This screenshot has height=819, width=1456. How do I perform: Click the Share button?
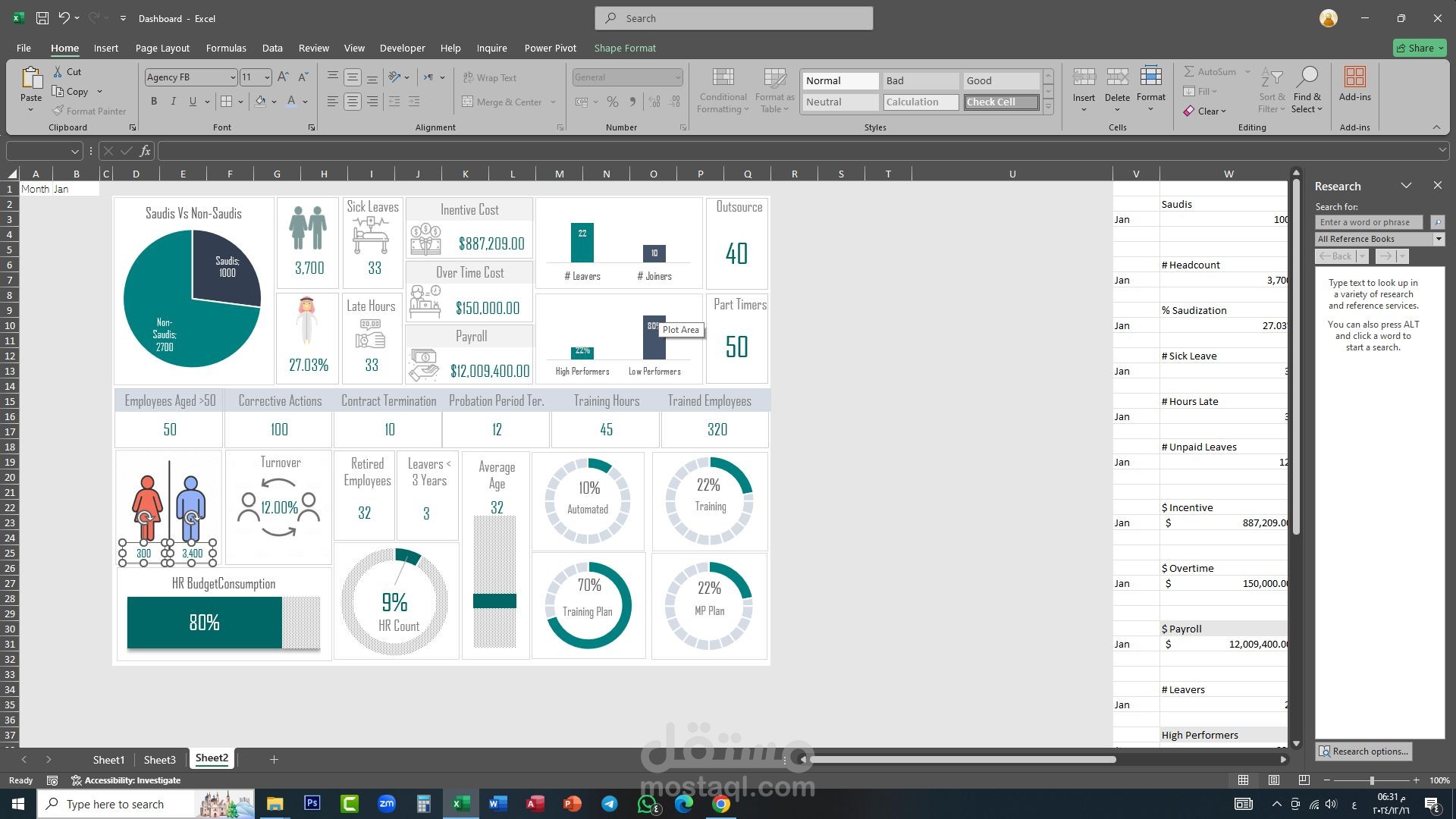coord(1420,48)
